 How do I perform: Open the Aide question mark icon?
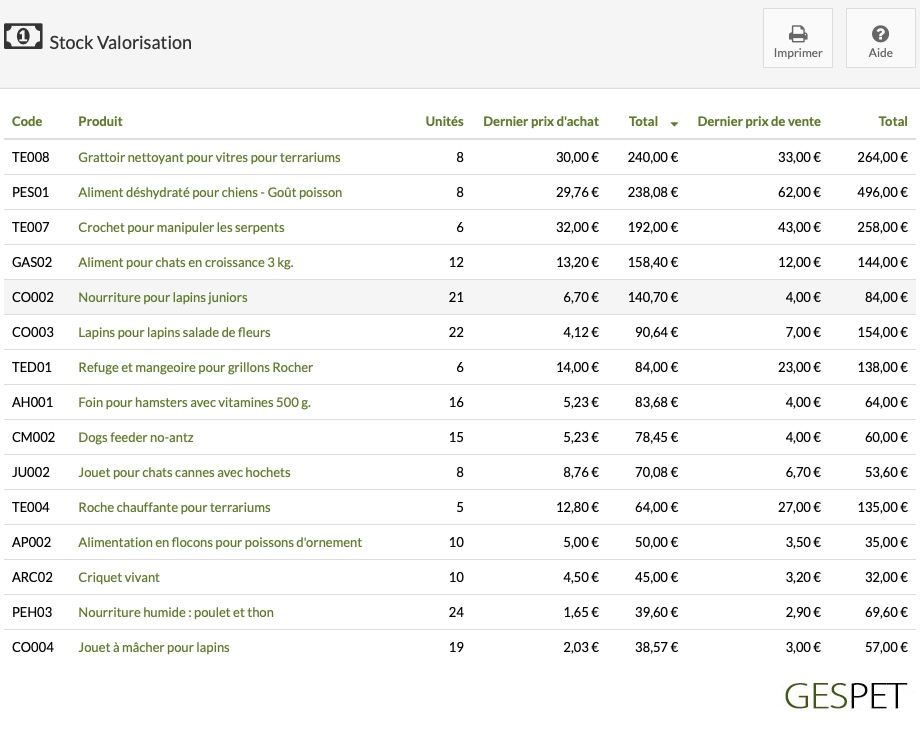[x=880, y=33]
